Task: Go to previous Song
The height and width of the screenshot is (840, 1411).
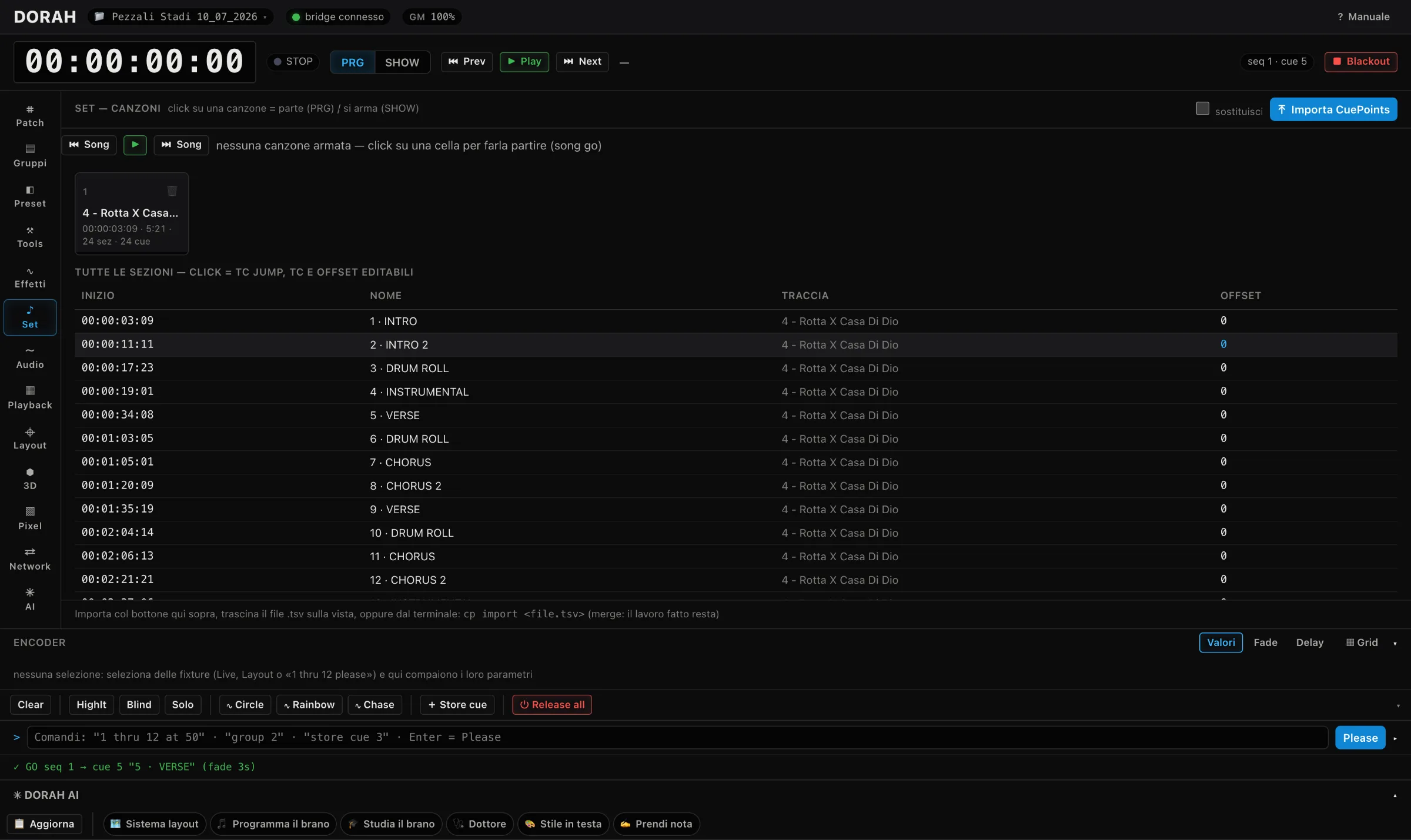Action: tap(89, 145)
